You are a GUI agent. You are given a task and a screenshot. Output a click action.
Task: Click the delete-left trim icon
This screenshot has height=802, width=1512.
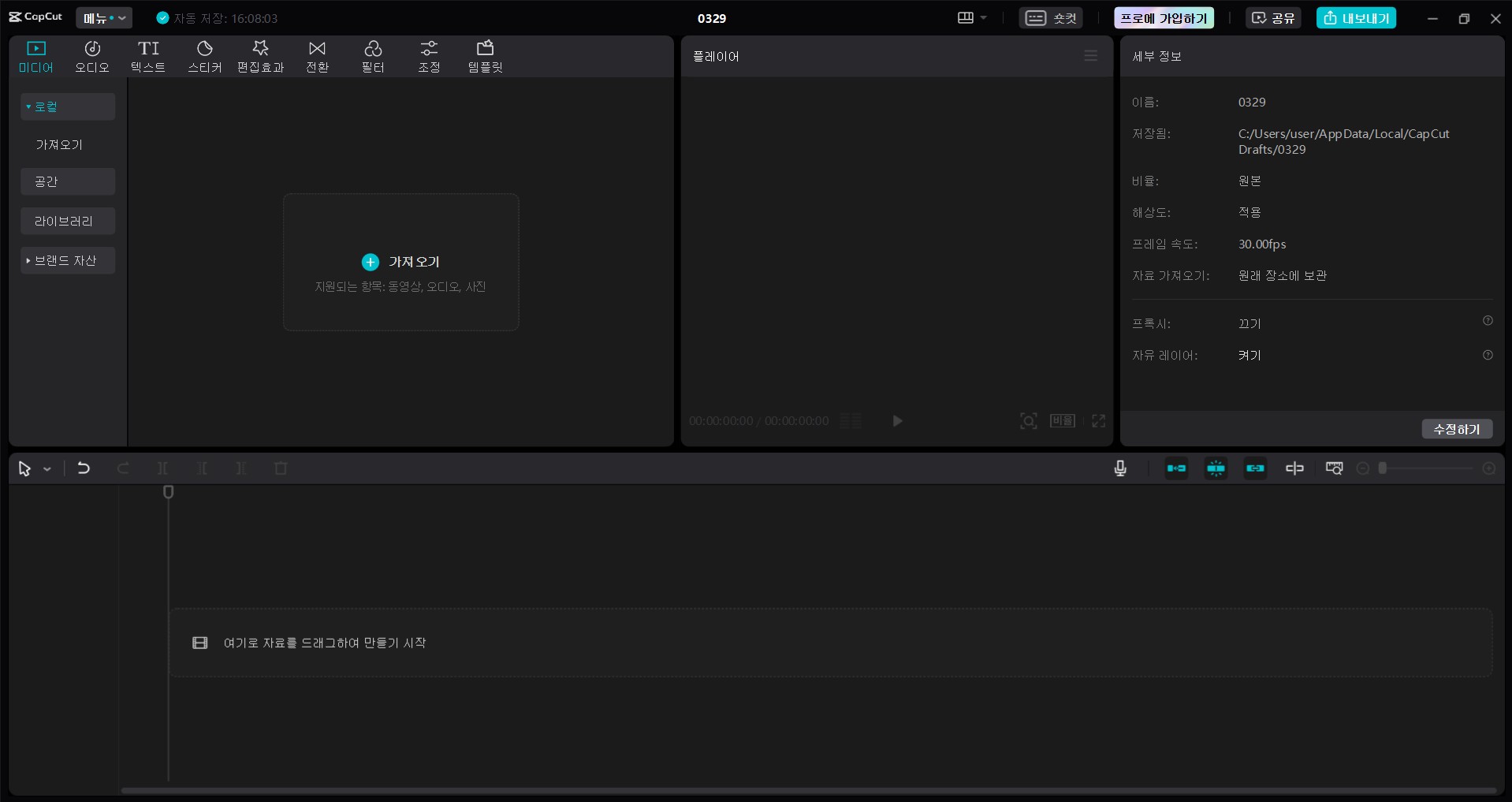tap(202, 468)
